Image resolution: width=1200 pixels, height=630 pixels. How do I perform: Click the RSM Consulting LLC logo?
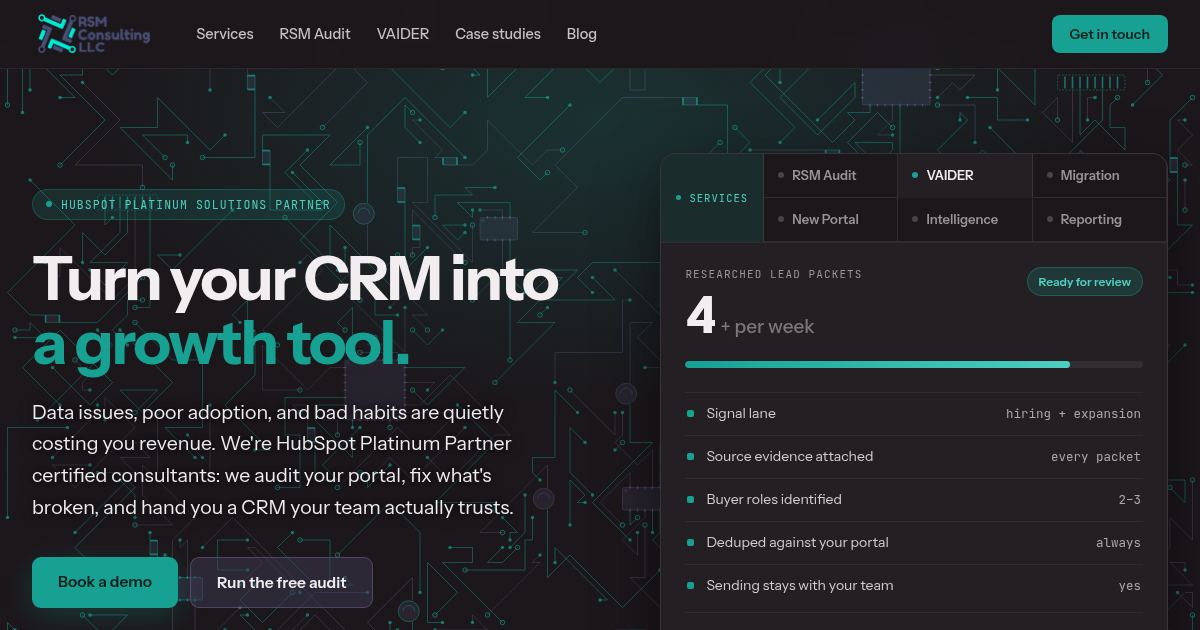click(x=93, y=34)
